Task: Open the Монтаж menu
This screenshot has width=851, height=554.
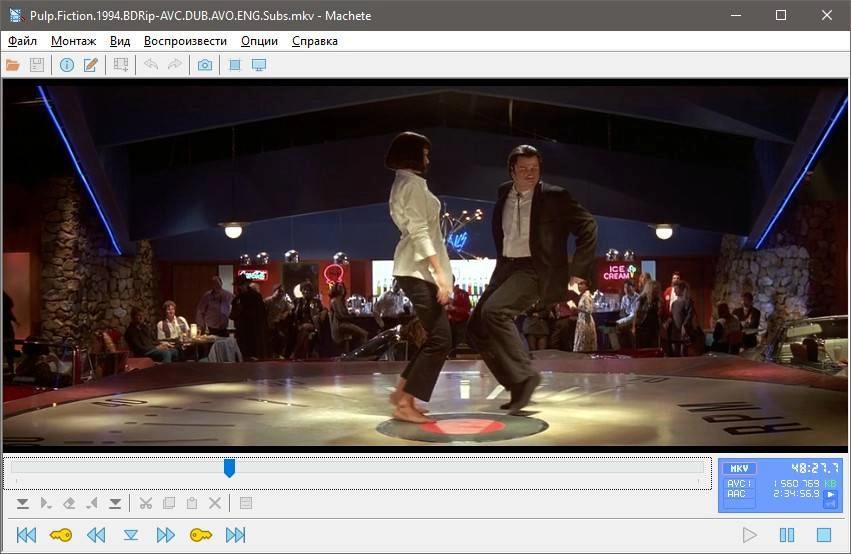Action: pyautogui.click(x=73, y=41)
